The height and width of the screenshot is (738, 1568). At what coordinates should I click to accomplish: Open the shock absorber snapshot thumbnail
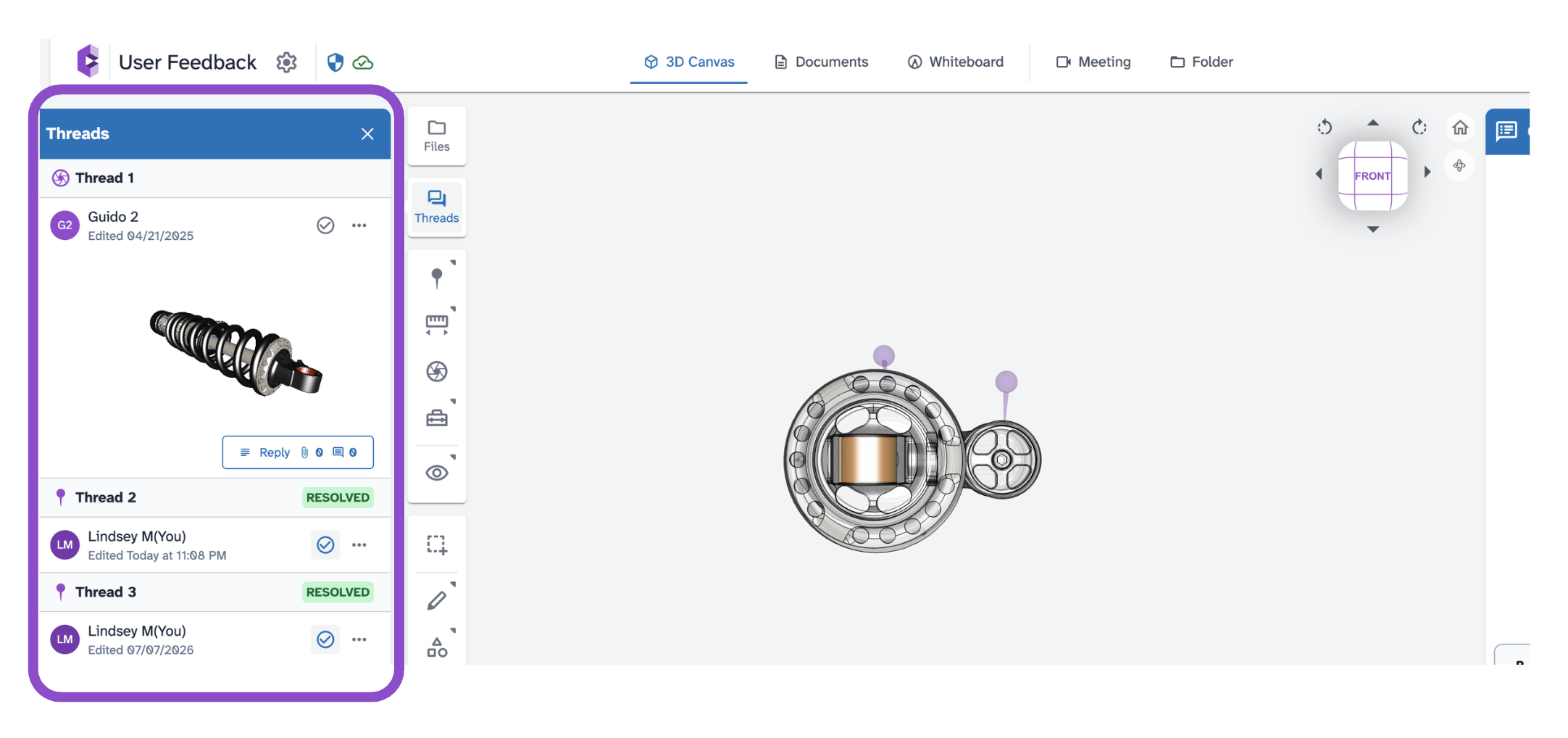[235, 353]
